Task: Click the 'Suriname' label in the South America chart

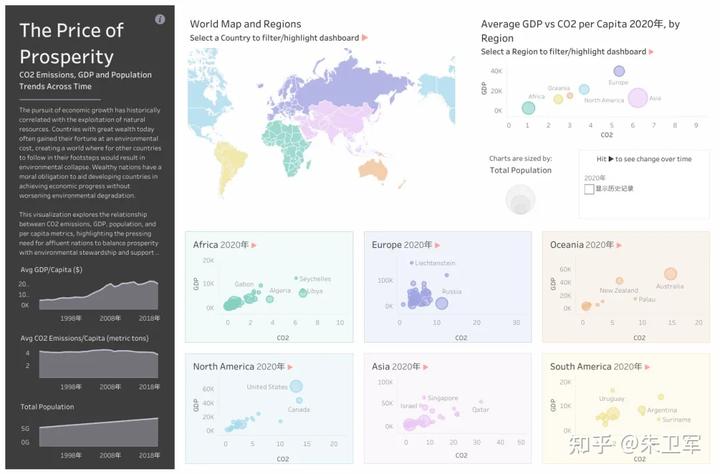Action: (x=676, y=420)
